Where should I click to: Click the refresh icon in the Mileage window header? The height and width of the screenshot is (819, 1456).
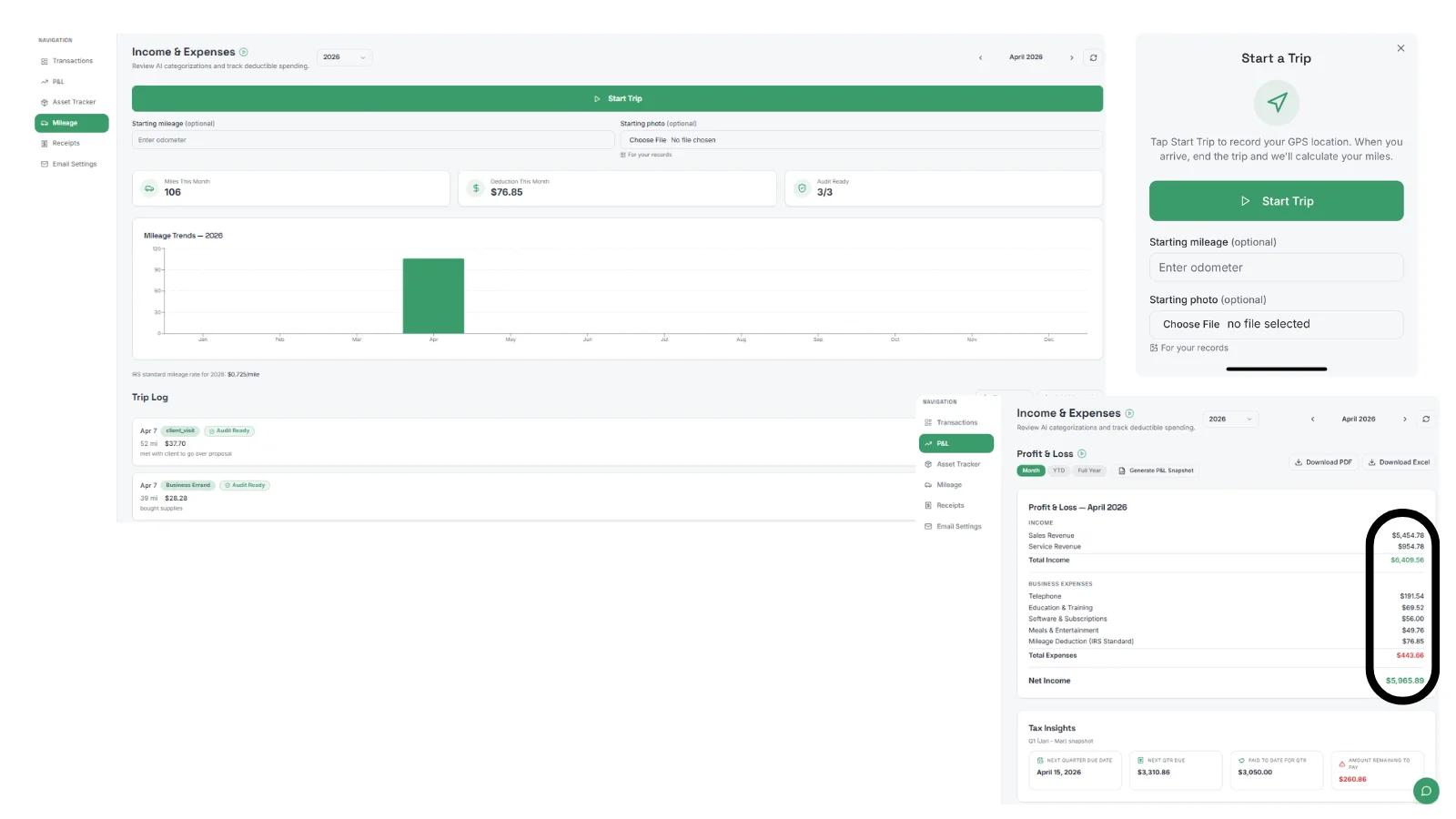[1093, 57]
